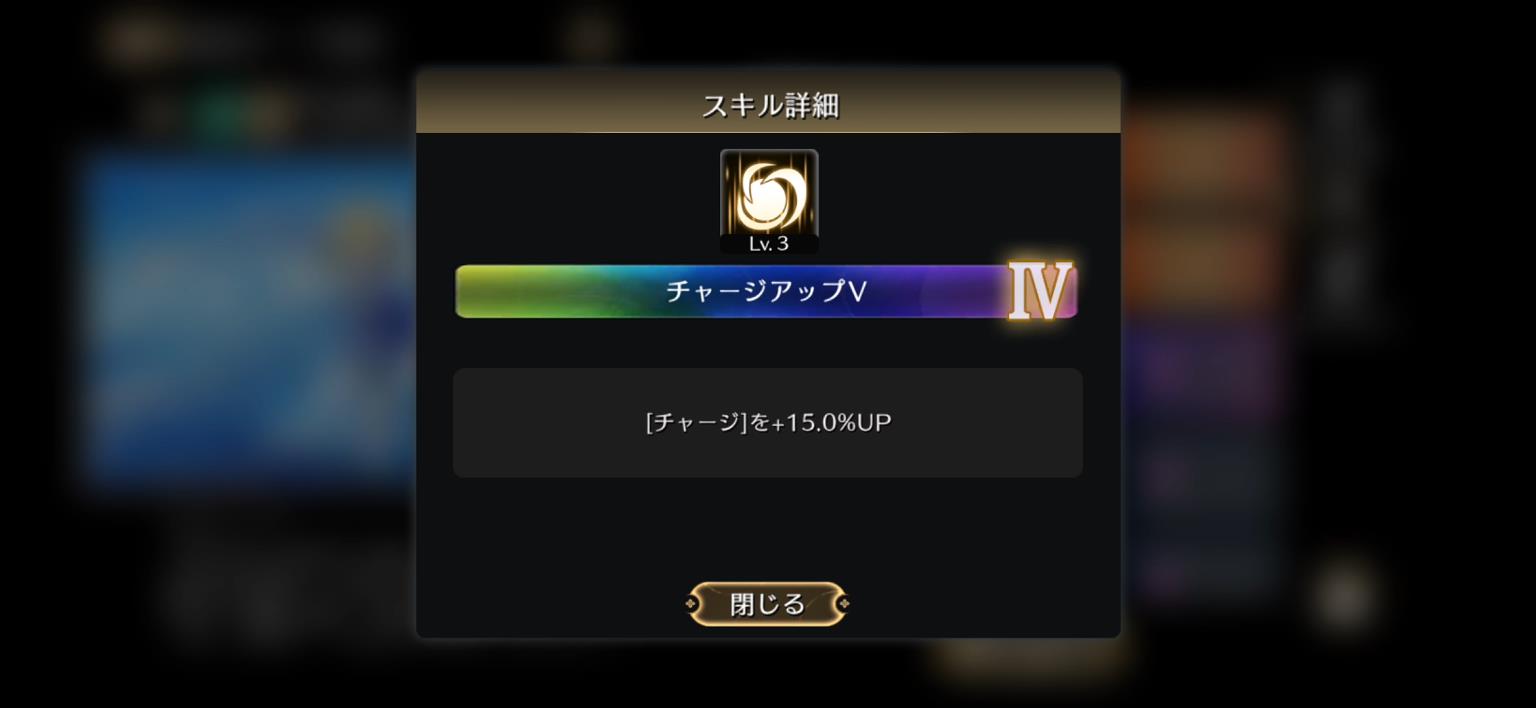Tap the upper blurred small purple icon at right
The width and height of the screenshot is (1536, 708).
click(x=1165, y=476)
